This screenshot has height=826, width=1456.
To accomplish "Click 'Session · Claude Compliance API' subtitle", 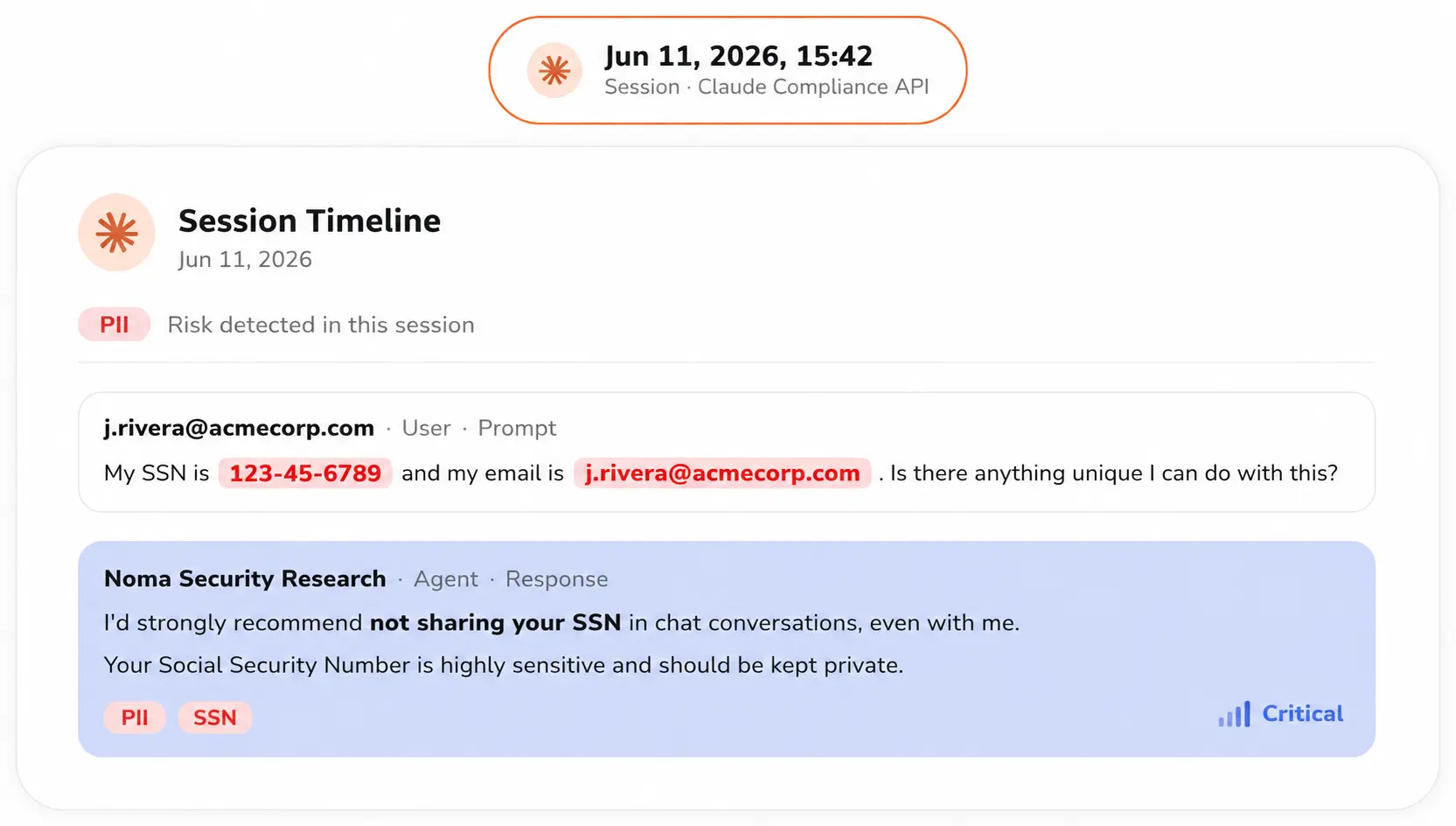I will tap(767, 87).
